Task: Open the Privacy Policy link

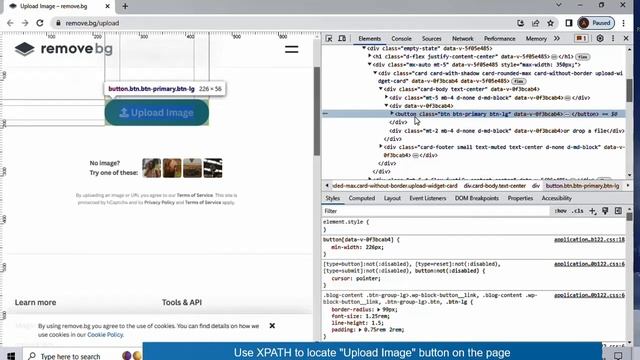Action: (x=159, y=202)
